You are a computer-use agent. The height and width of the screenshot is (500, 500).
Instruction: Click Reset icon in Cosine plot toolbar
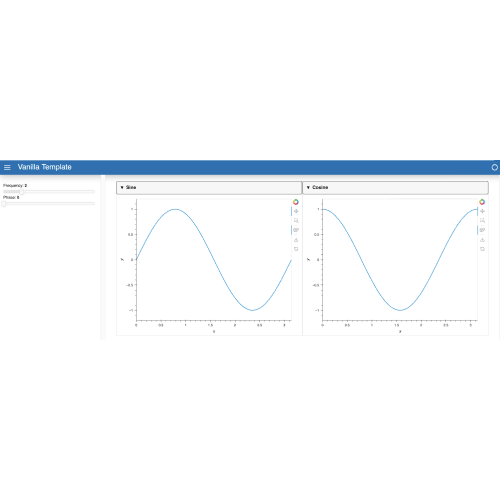point(482,249)
